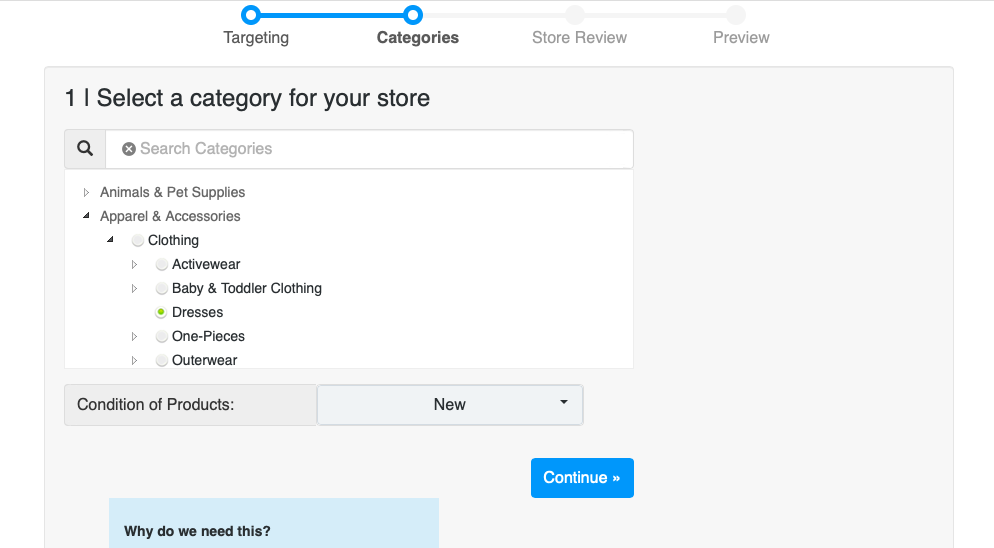The image size is (994, 548).
Task: Select the One-Pieces radio button
Action: pyautogui.click(x=162, y=337)
